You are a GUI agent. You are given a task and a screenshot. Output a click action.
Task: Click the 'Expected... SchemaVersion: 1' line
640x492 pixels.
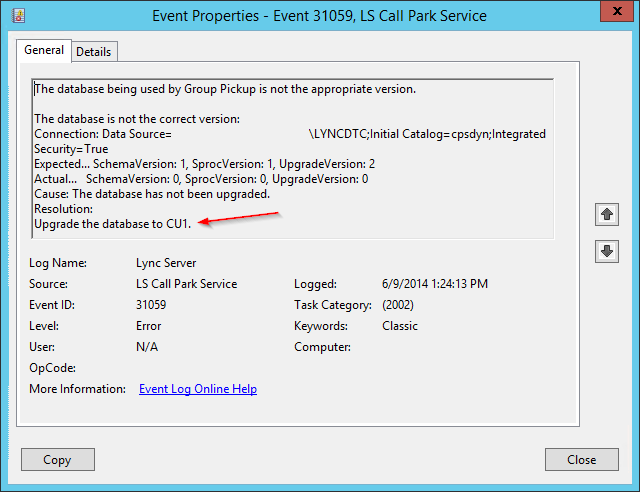pyautogui.click(x=204, y=164)
